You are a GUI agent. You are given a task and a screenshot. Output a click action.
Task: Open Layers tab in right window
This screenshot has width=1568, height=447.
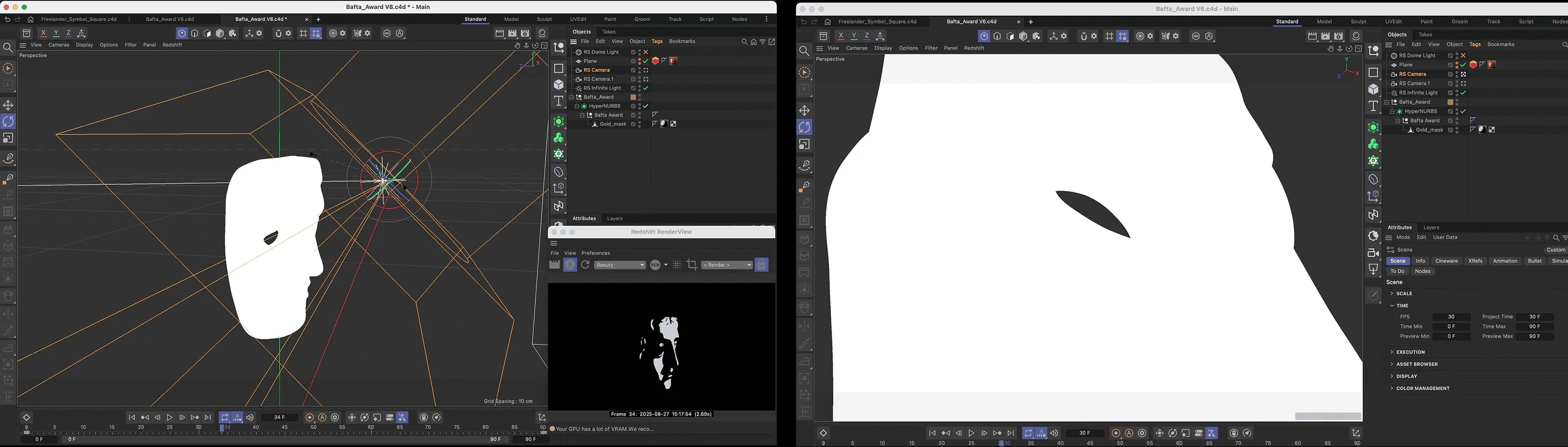1431,228
